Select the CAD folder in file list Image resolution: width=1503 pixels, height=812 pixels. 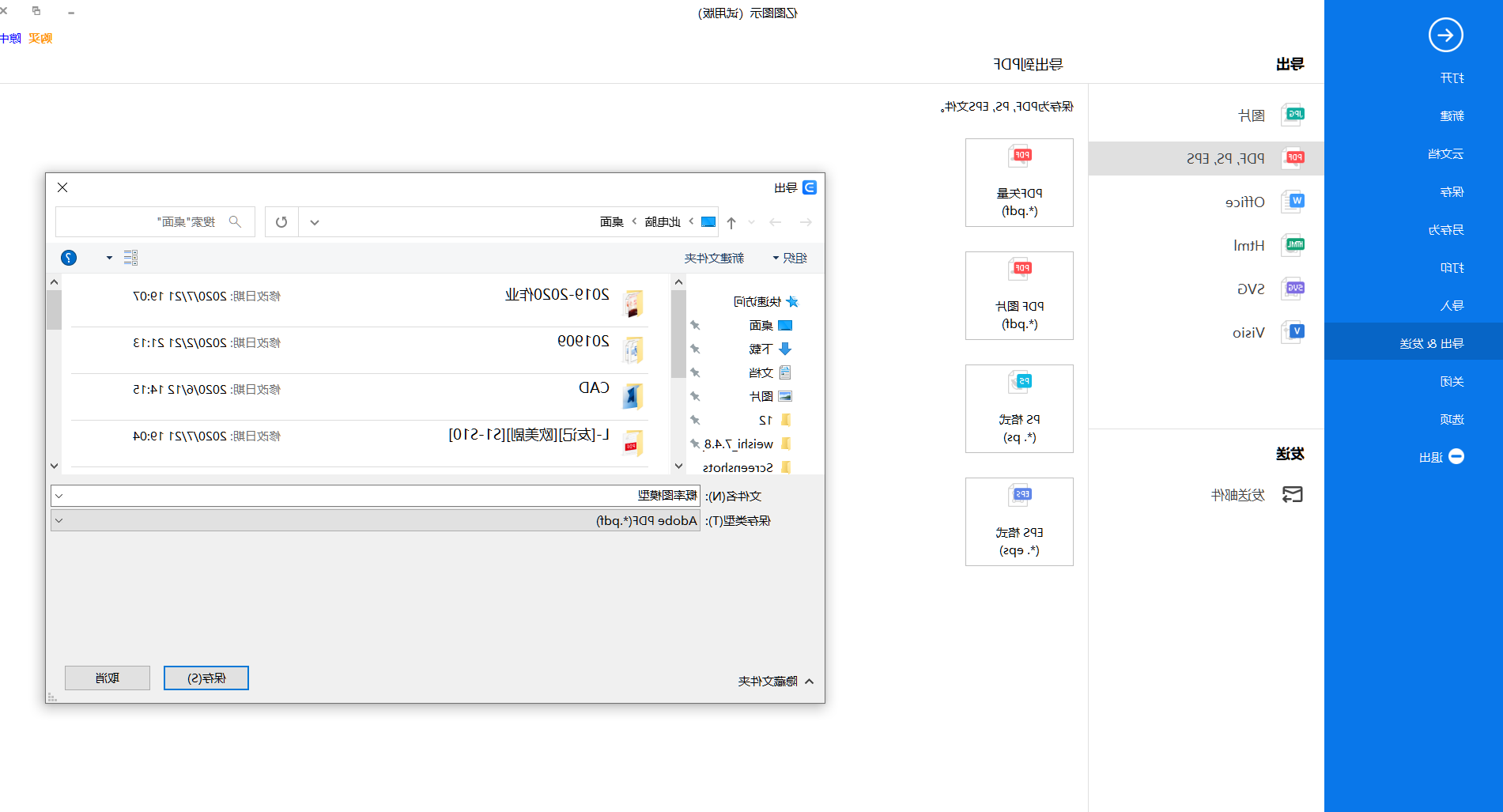tap(360, 396)
